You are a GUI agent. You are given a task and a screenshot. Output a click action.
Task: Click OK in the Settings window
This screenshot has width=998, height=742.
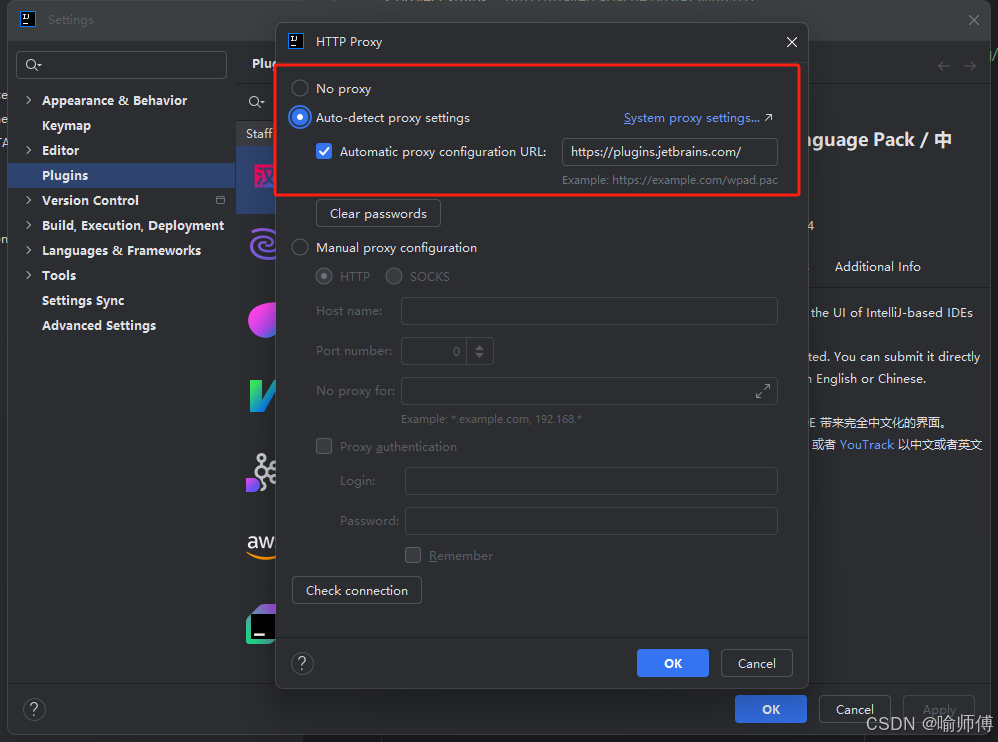(x=771, y=709)
